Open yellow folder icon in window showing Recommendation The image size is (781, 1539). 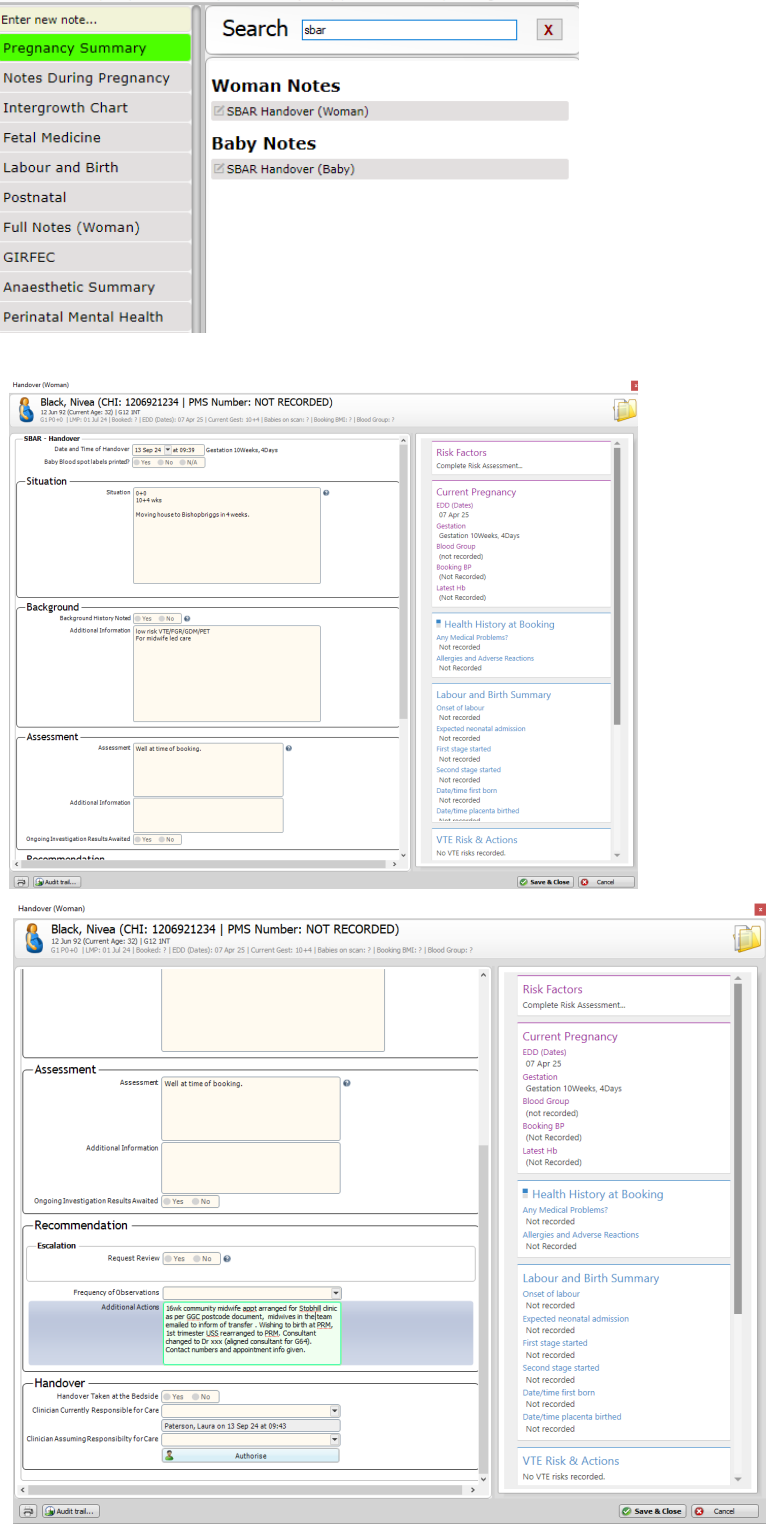tap(747, 938)
